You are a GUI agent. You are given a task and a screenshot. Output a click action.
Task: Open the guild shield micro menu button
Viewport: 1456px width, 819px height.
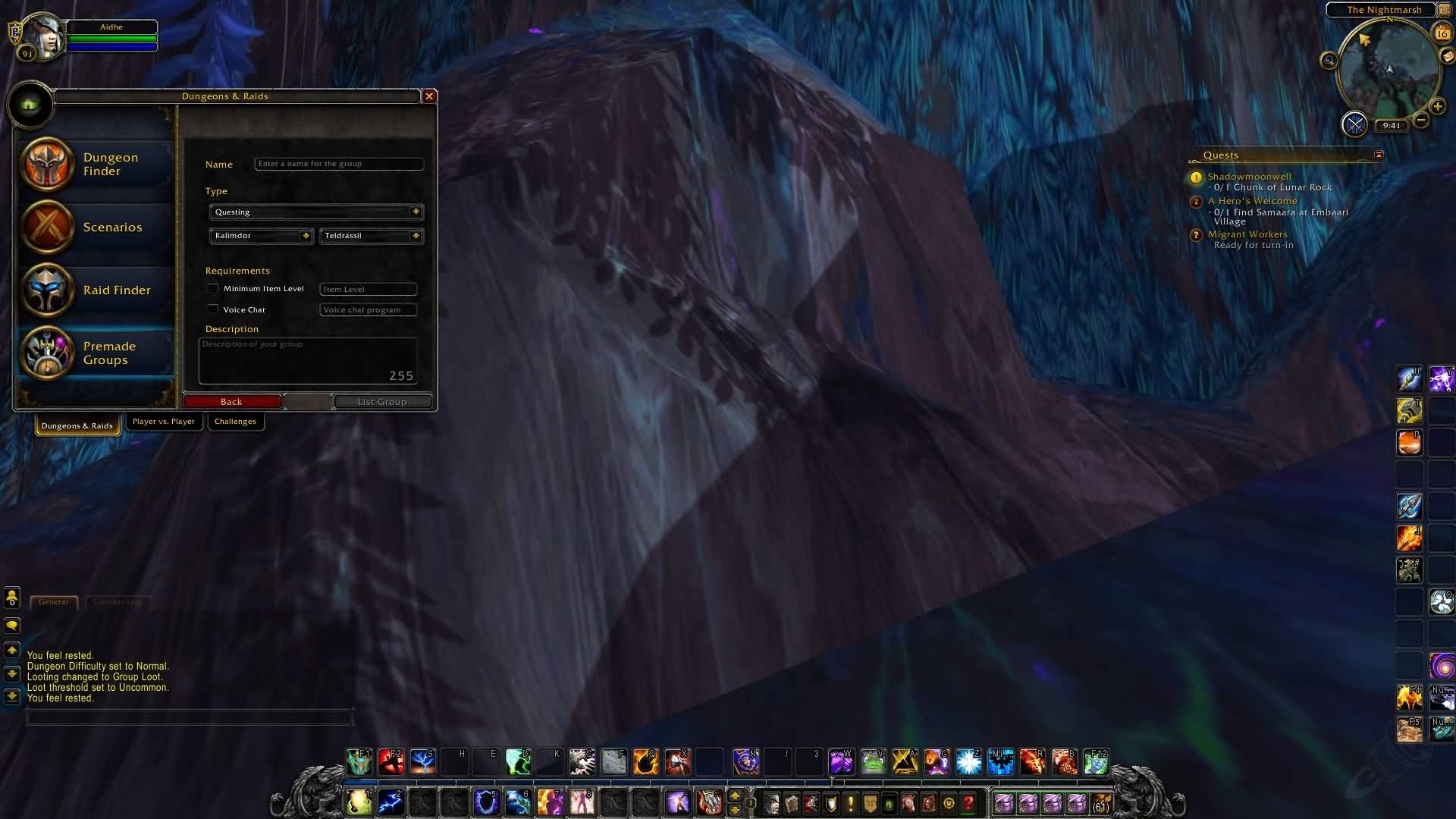tap(870, 802)
